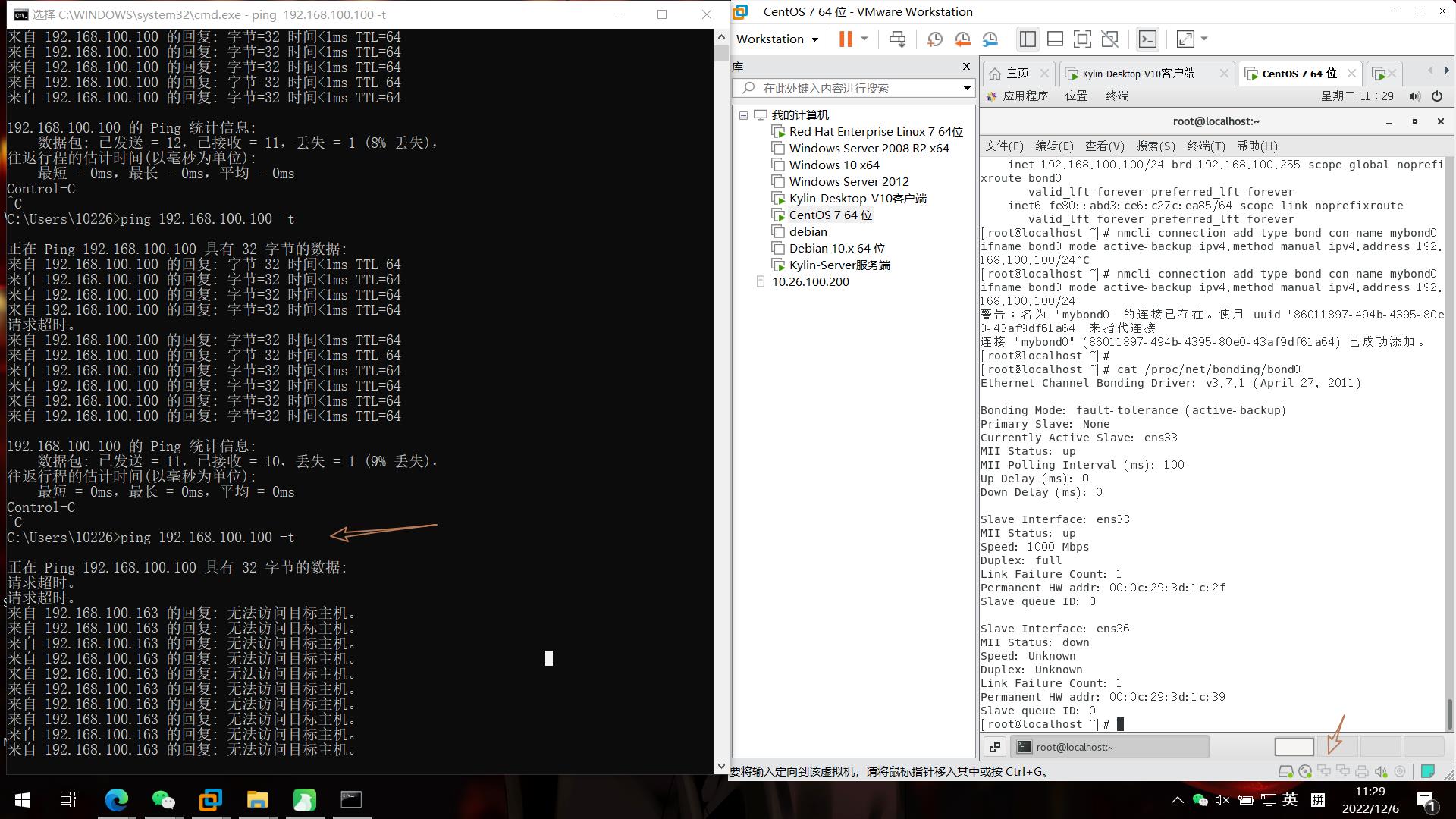Image resolution: width=1456 pixels, height=819 pixels.
Task: Click the show-desktop icon in CentOS panel
Action: coord(994,747)
